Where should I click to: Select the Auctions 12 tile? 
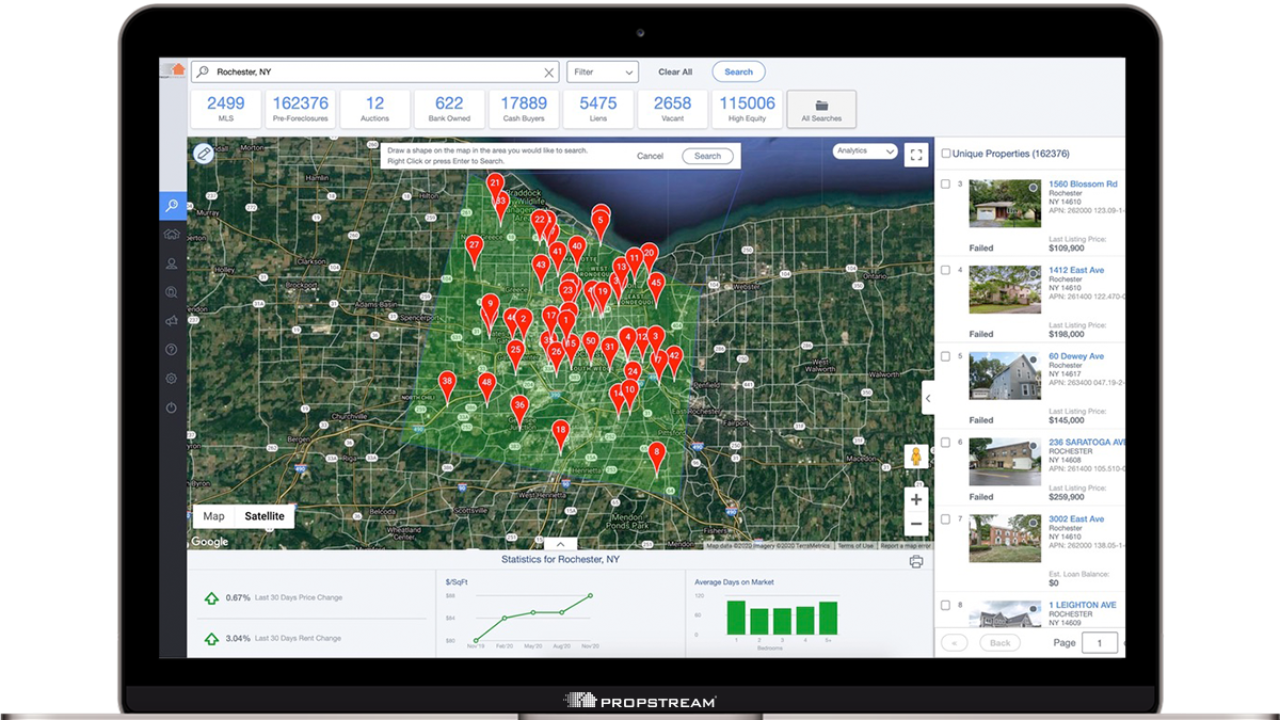[375, 109]
